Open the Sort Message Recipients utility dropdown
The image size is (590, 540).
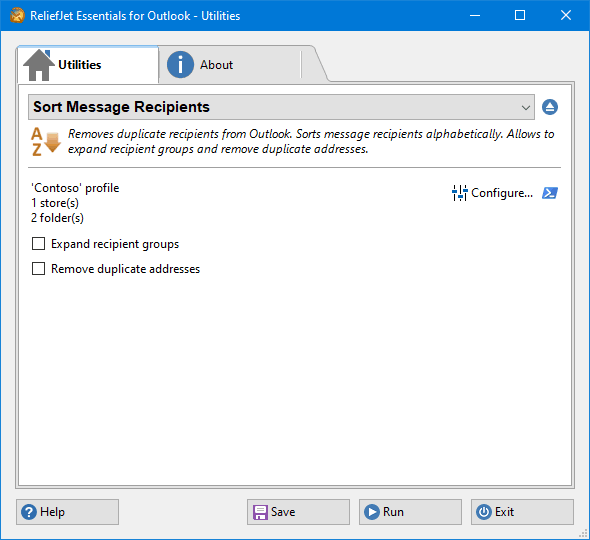281,107
